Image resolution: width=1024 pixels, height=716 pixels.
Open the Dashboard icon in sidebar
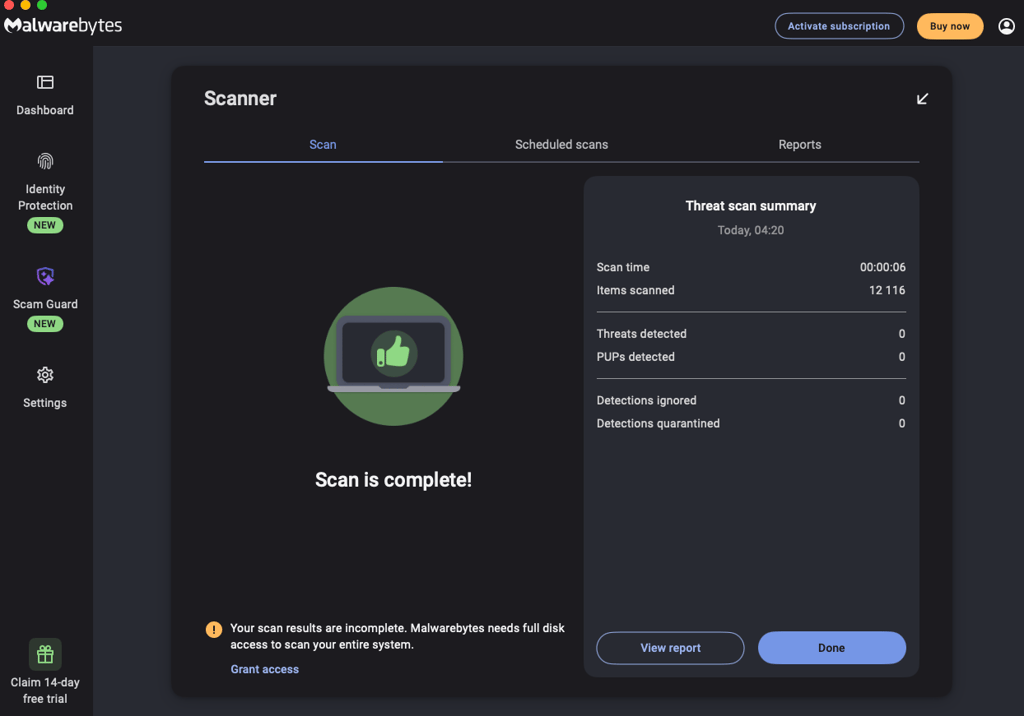pyautogui.click(x=45, y=82)
